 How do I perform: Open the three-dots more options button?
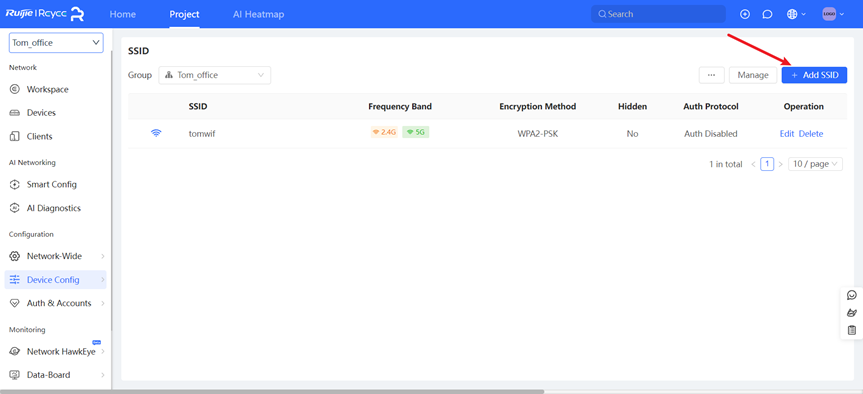pos(712,75)
